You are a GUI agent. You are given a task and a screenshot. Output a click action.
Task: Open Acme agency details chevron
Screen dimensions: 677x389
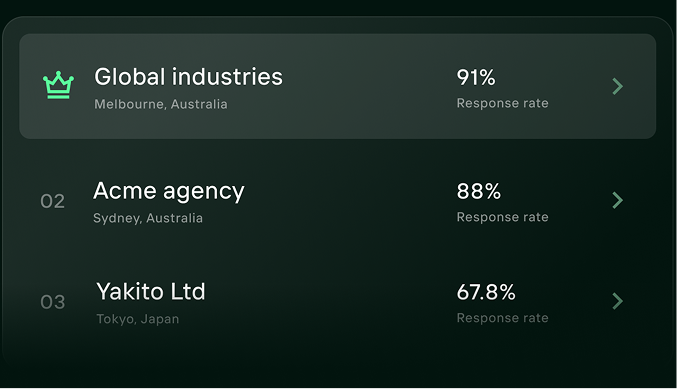(x=618, y=200)
